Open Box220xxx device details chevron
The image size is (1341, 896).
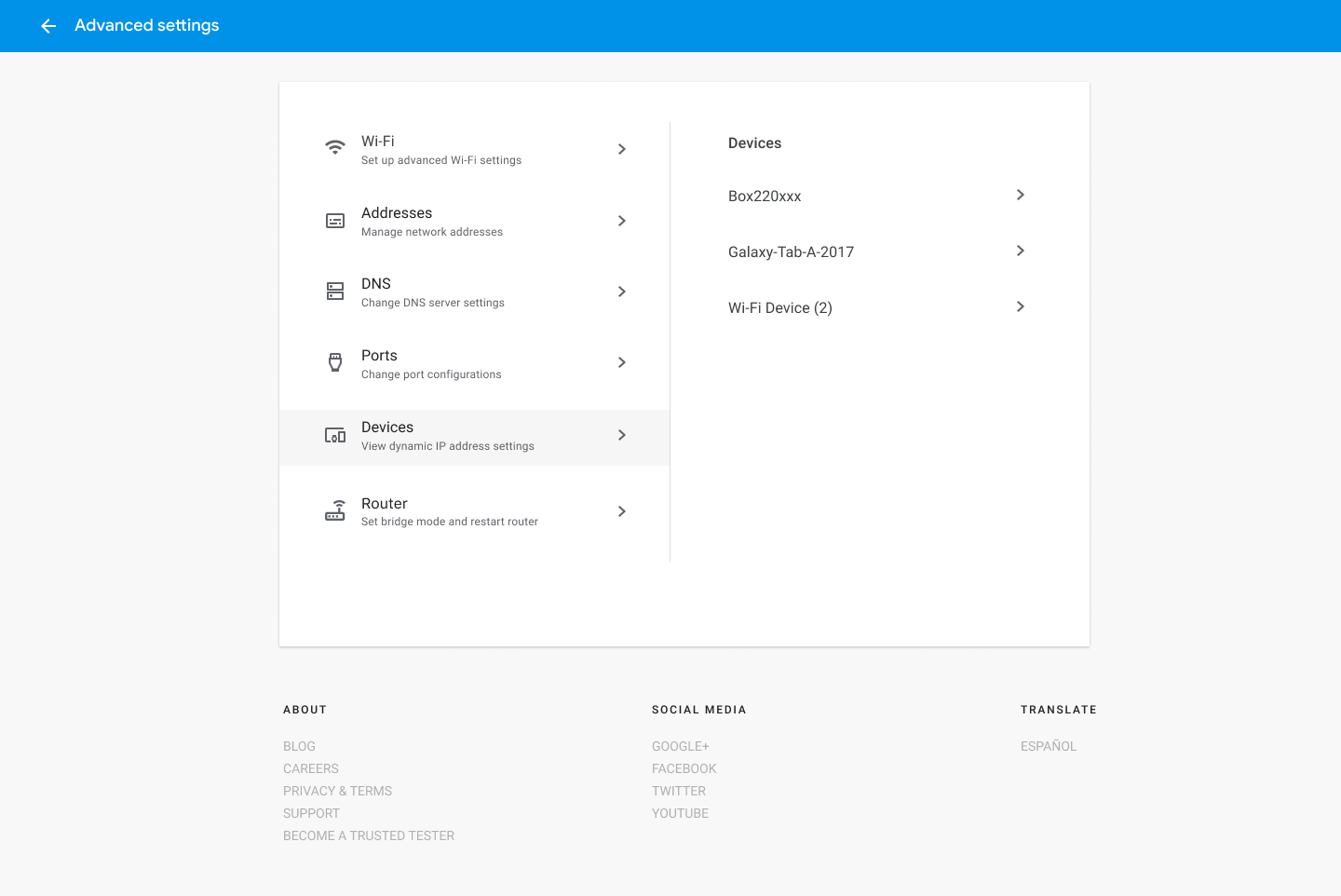pyautogui.click(x=1021, y=195)
